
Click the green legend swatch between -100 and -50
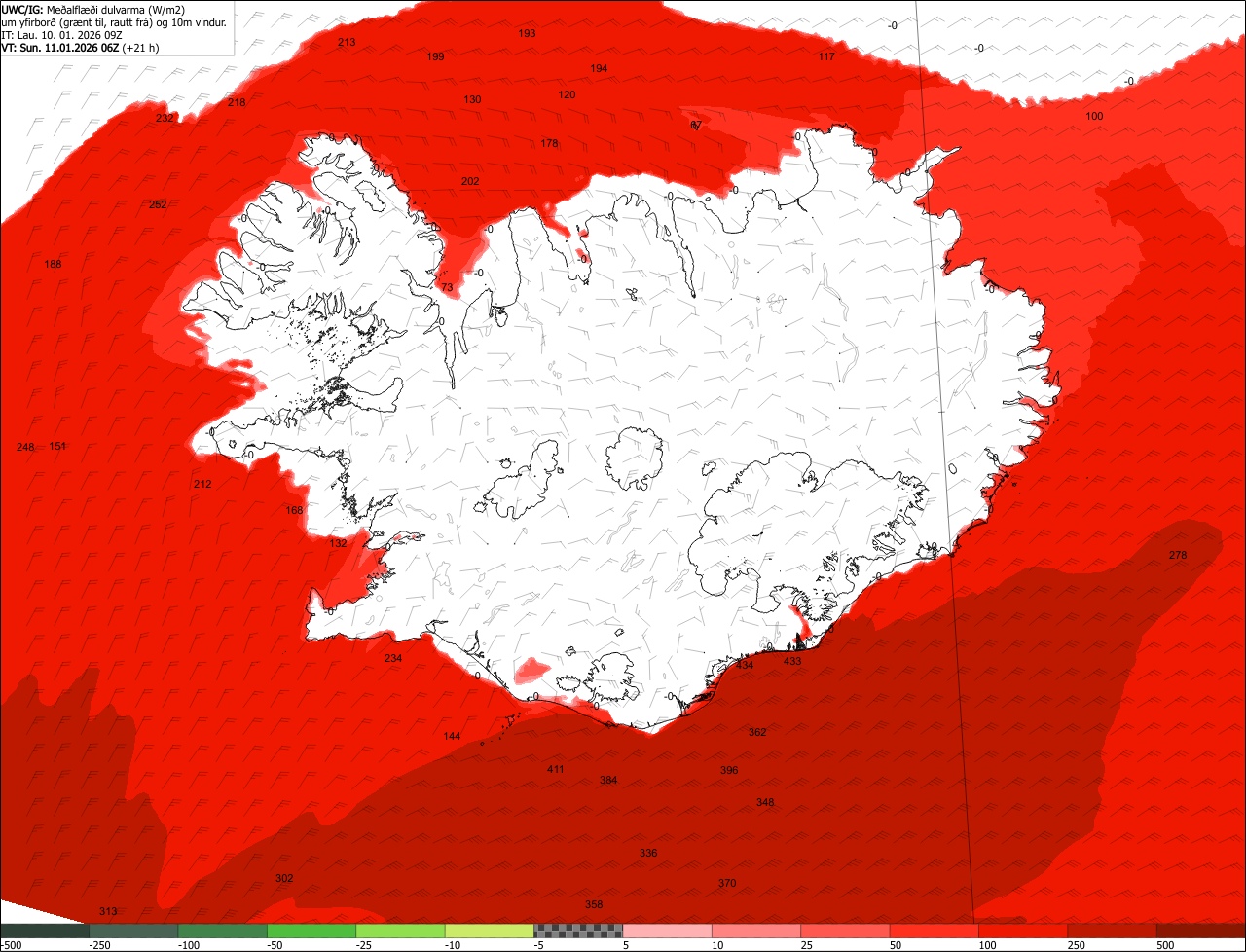(x=223, y=931)
